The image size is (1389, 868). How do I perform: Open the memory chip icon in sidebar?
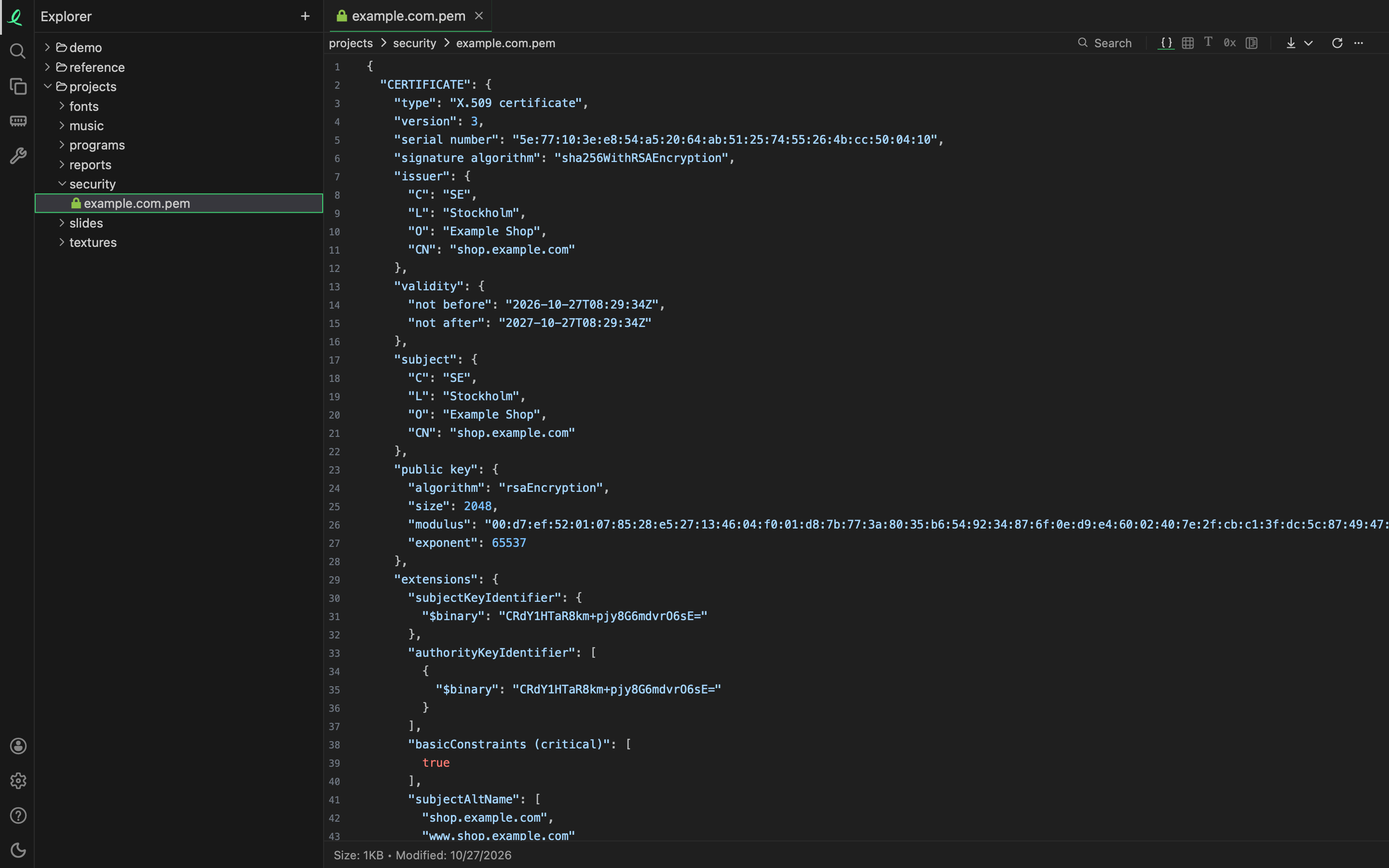tap(18, 121)
